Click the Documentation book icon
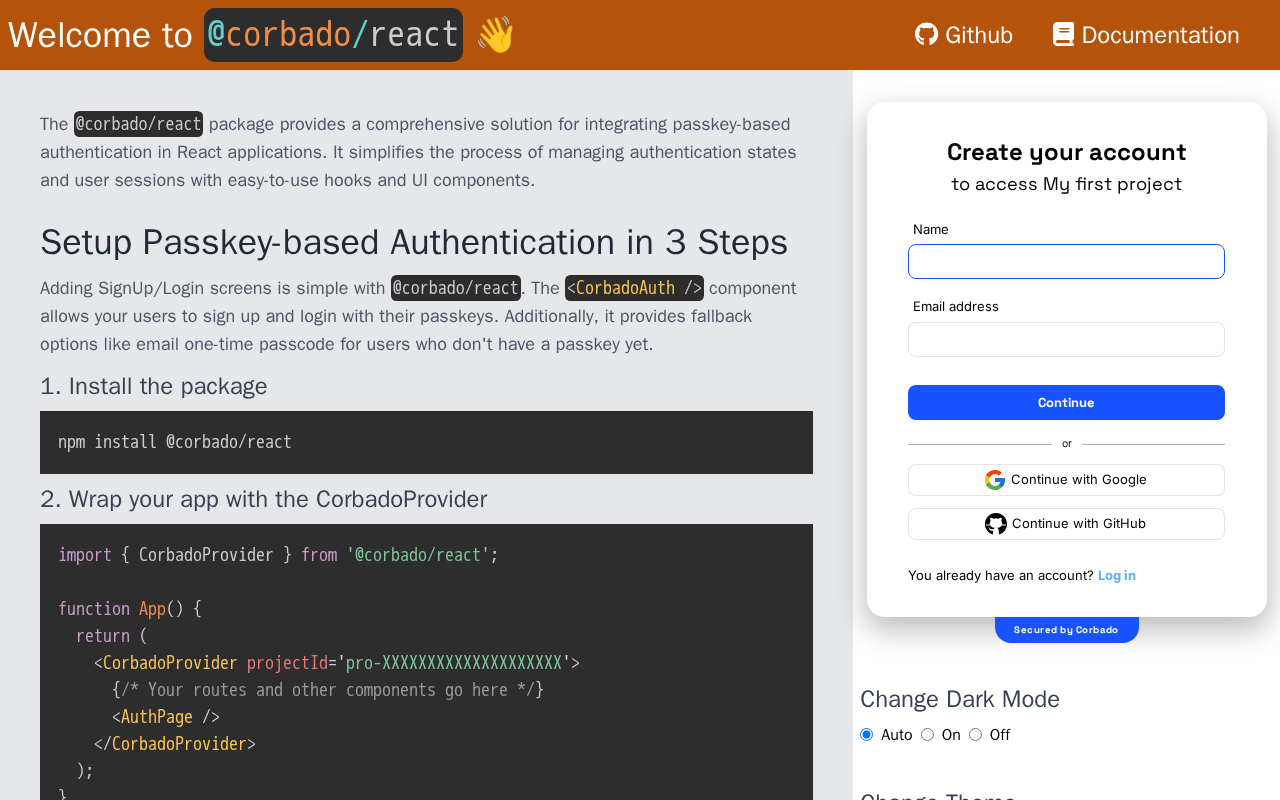The width and height of the screenshot is (1280, 800). coord(1063,35)
